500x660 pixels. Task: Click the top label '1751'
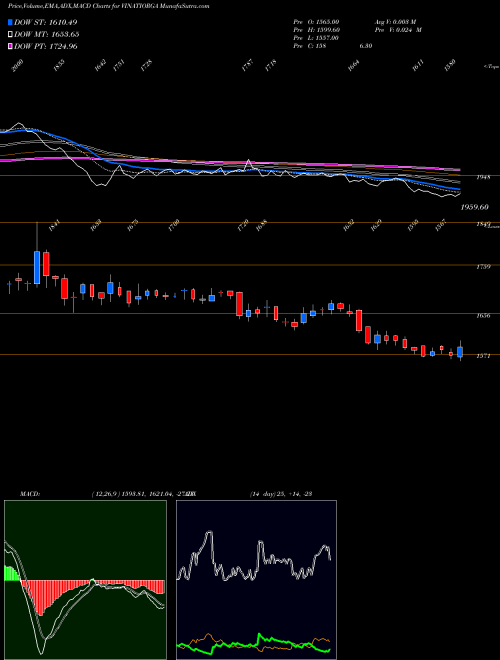tap(119, 66)
